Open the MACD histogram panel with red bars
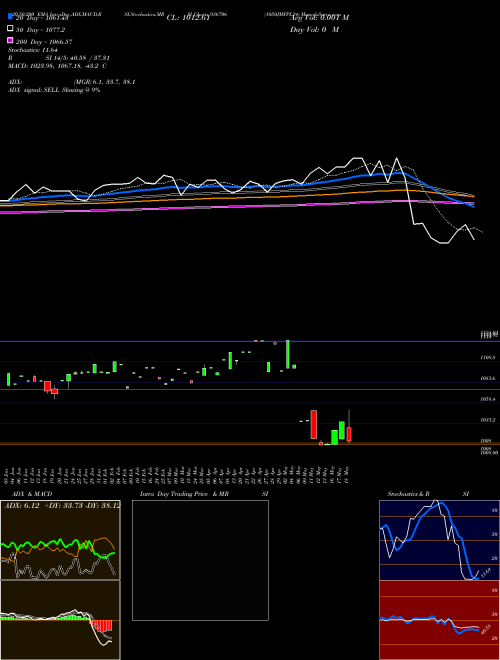Image resolution: width=500 pixels, height=660 pixels. pos(60,620)
